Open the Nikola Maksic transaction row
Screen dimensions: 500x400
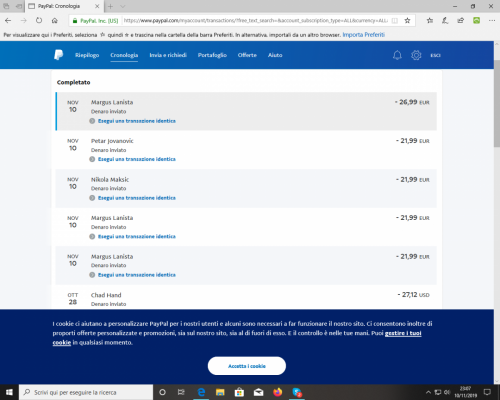[x=246, y=188]
